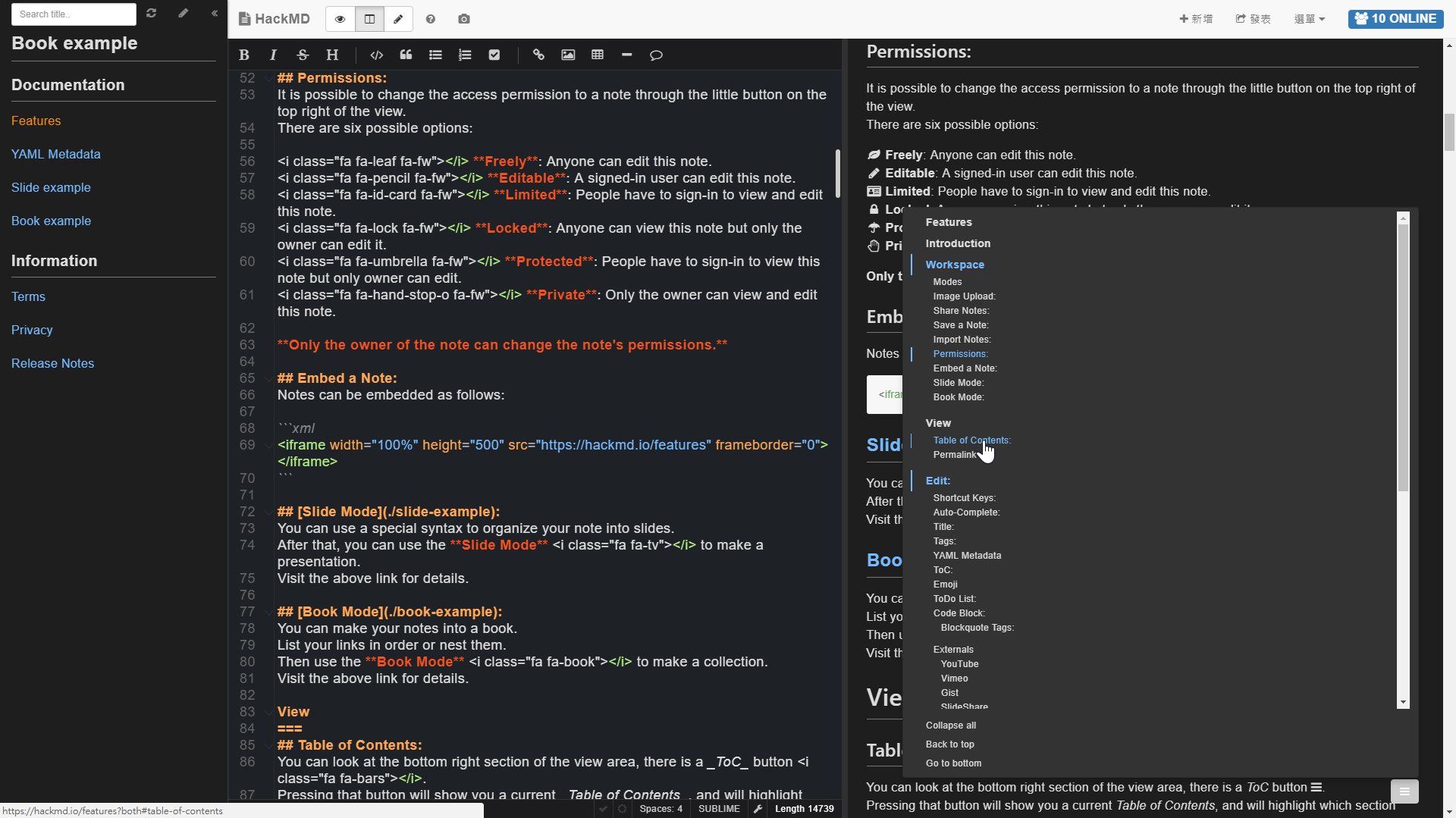Refresh the book sidebar list
The height and width of the screenshot is (818, 1456).
(152, 13)
